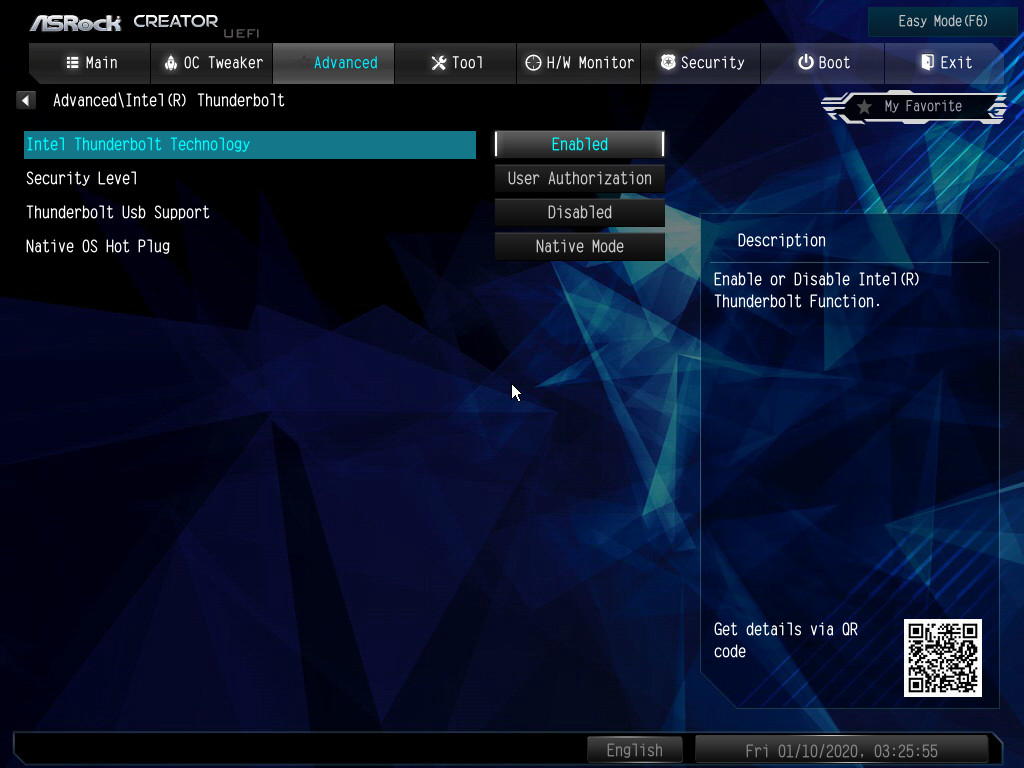Viewport: 1024px width, 768px height.
Task: Click the OC Tweaker rocket icon
Action: coord(170,63)
